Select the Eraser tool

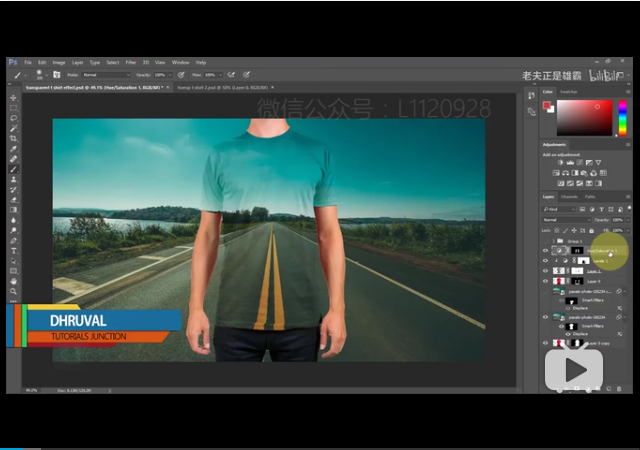point(13,200)
